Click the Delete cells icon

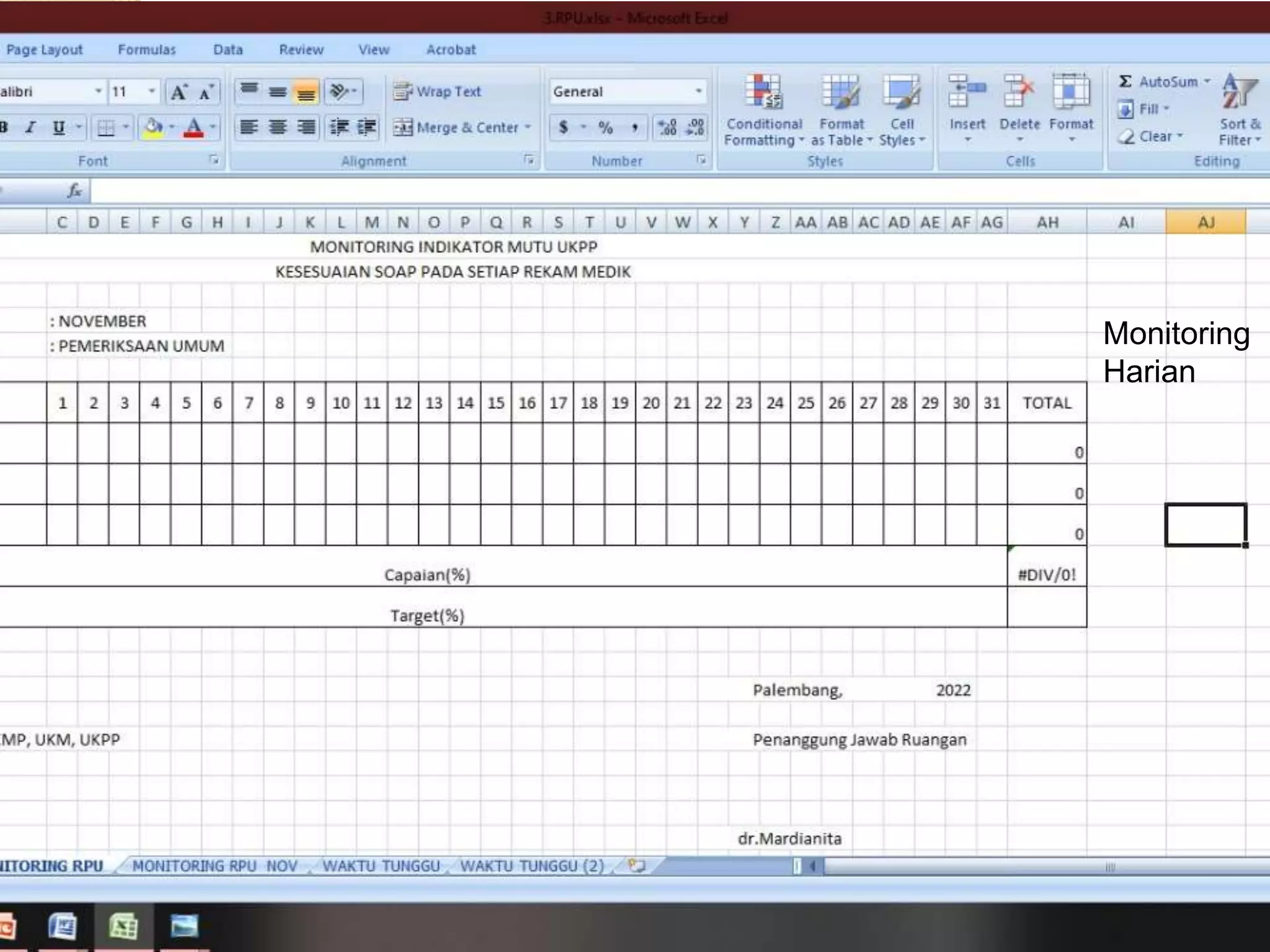(x=1019, y=93)
